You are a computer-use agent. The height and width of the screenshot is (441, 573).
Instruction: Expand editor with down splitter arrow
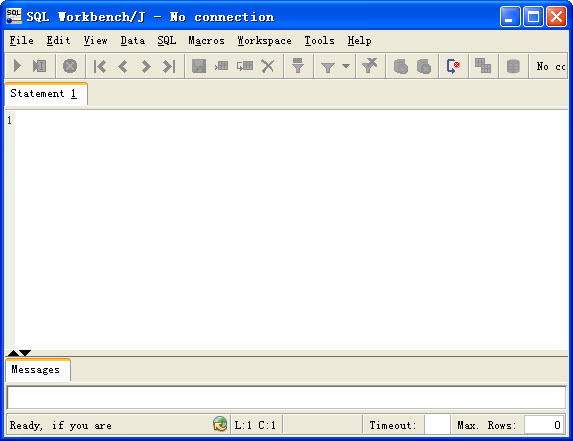[25, 353]
